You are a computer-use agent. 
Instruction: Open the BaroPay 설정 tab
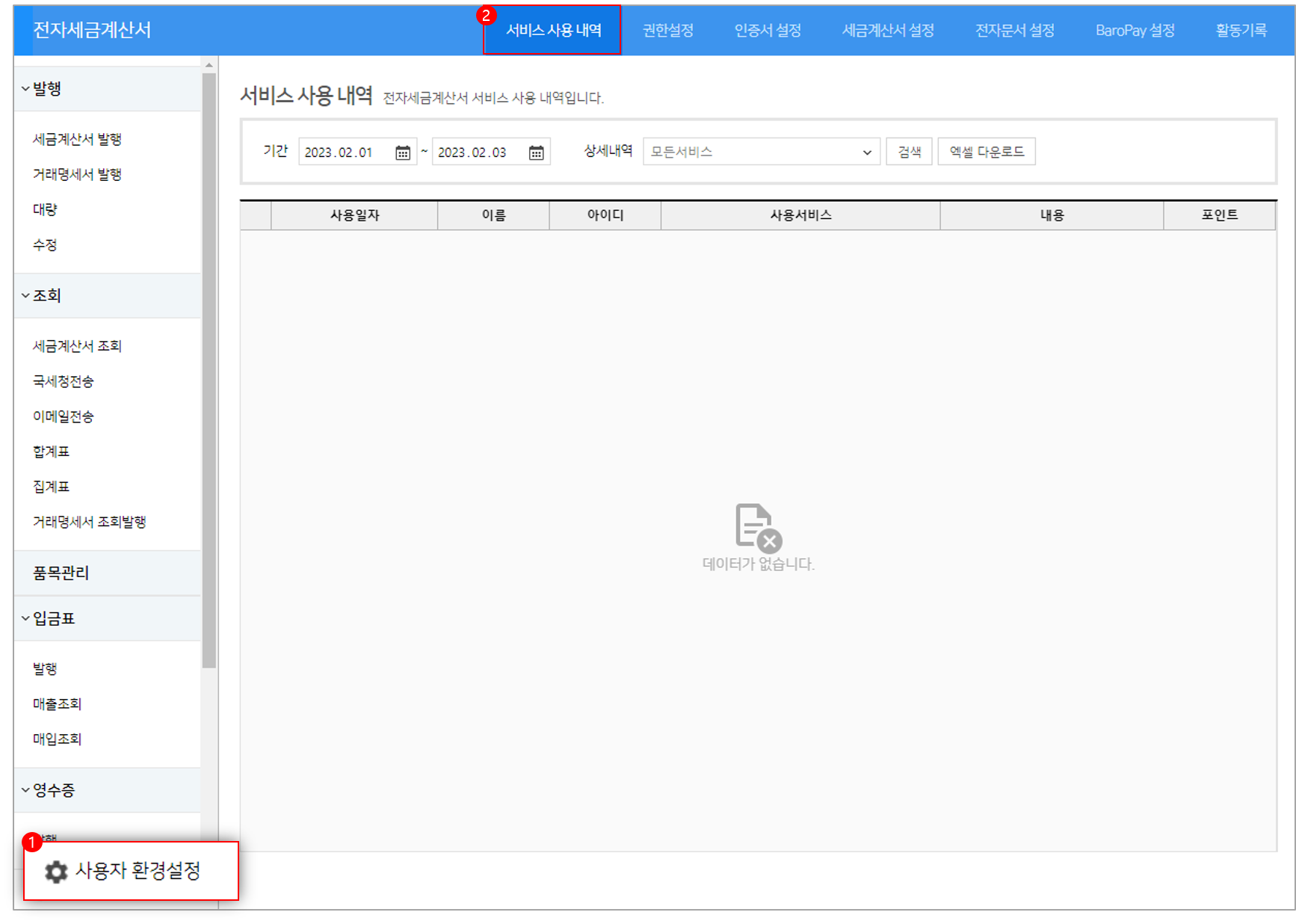pyautogui.click(x=1134, y=31)
